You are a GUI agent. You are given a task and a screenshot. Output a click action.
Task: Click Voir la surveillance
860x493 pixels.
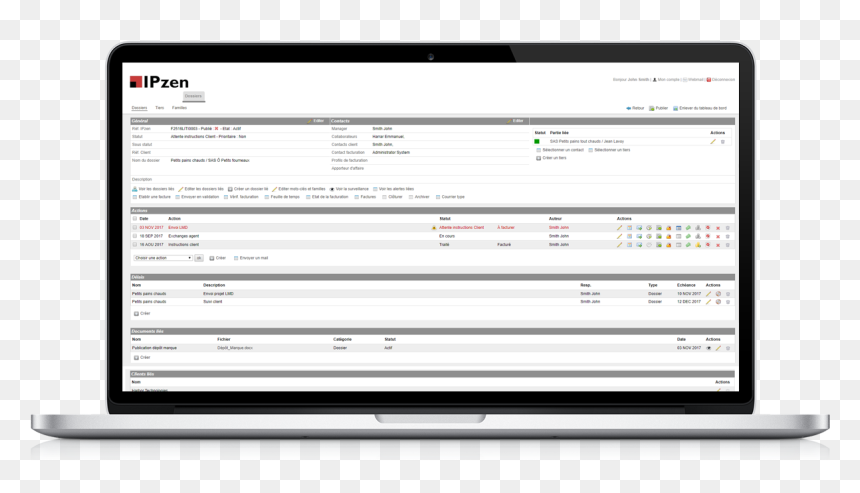coord(349,189)
